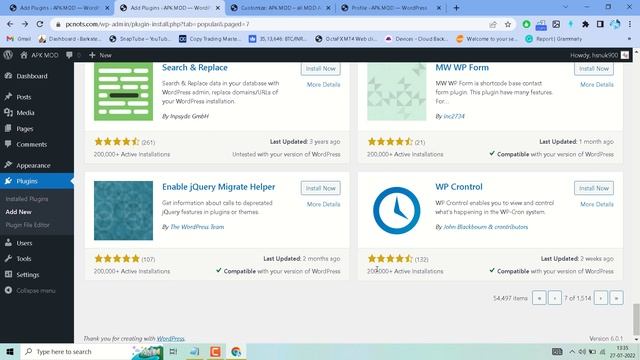Open Copy Trading bookmark
640x360 pixels.
[x=210, y=39]
